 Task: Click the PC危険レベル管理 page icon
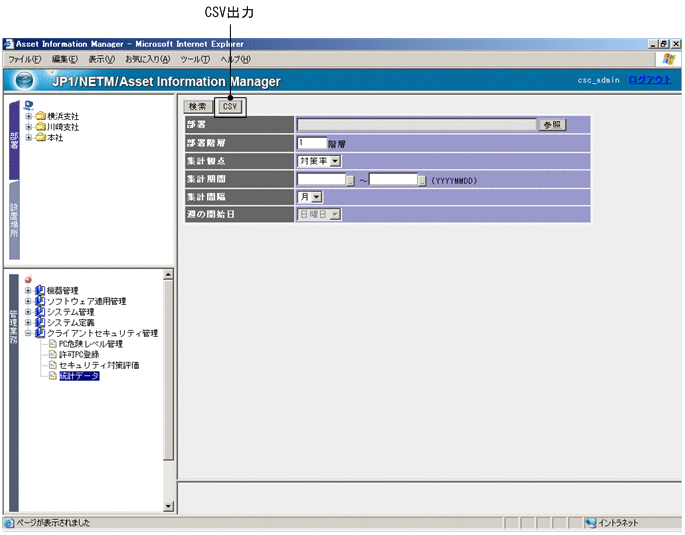(x=53, y=344)
